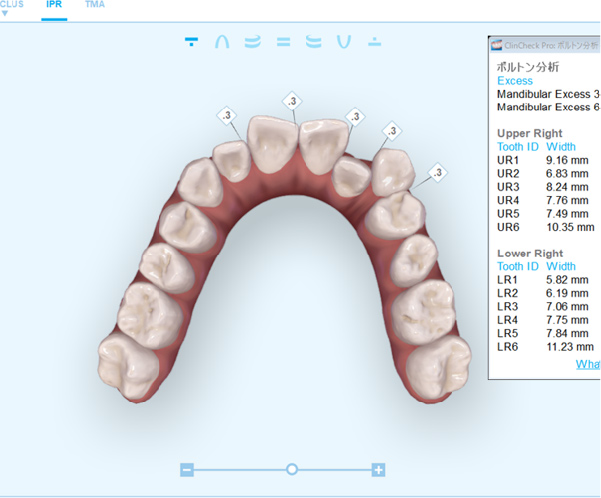Click the IPR .3 label above central incisors

[x=292, y=102]
